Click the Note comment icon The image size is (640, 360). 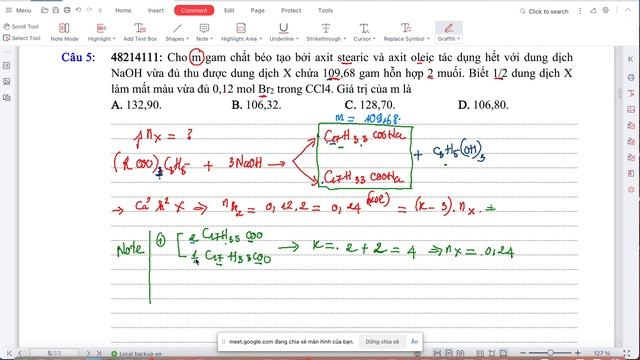[204, 28]
